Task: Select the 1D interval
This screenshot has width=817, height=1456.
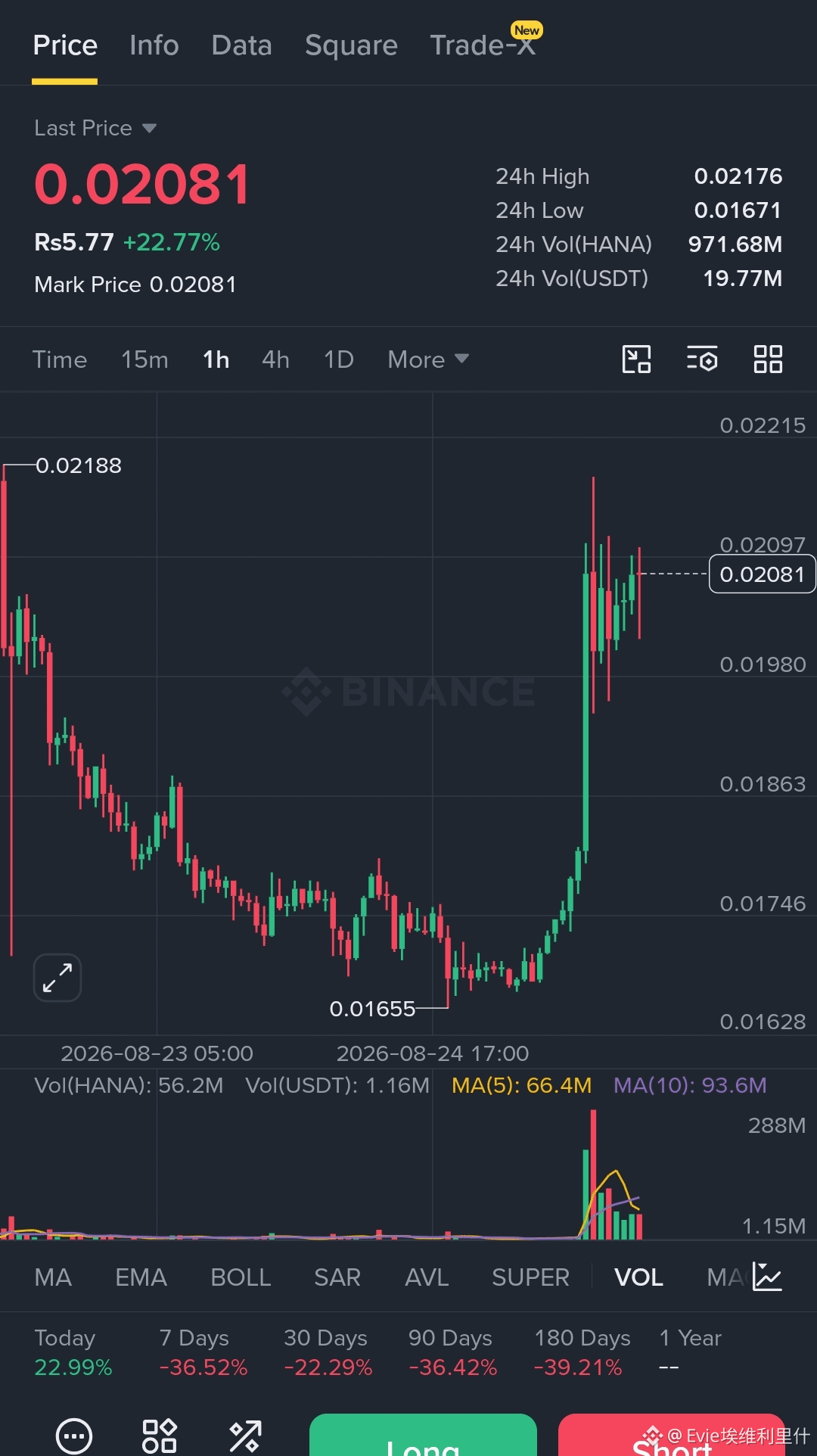Action: pos(339,359)
